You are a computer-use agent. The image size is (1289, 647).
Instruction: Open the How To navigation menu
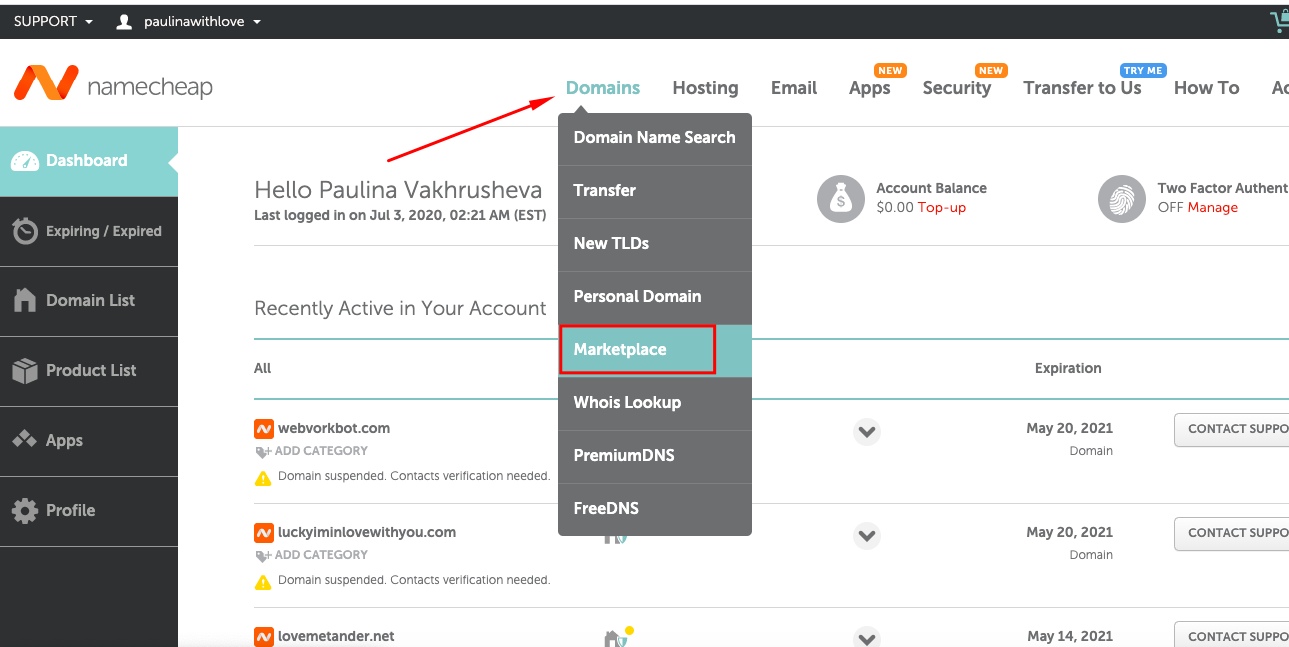(1206, 88)
